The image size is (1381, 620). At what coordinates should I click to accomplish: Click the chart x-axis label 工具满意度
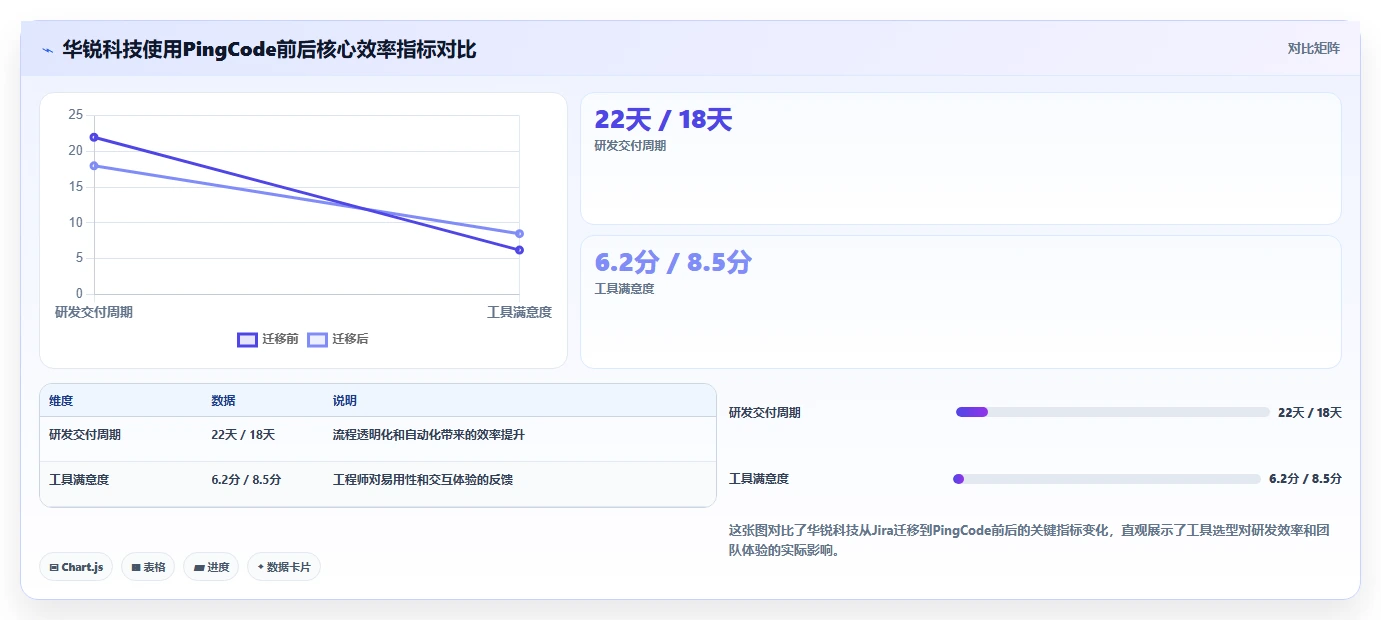click(x=519, y=312)
